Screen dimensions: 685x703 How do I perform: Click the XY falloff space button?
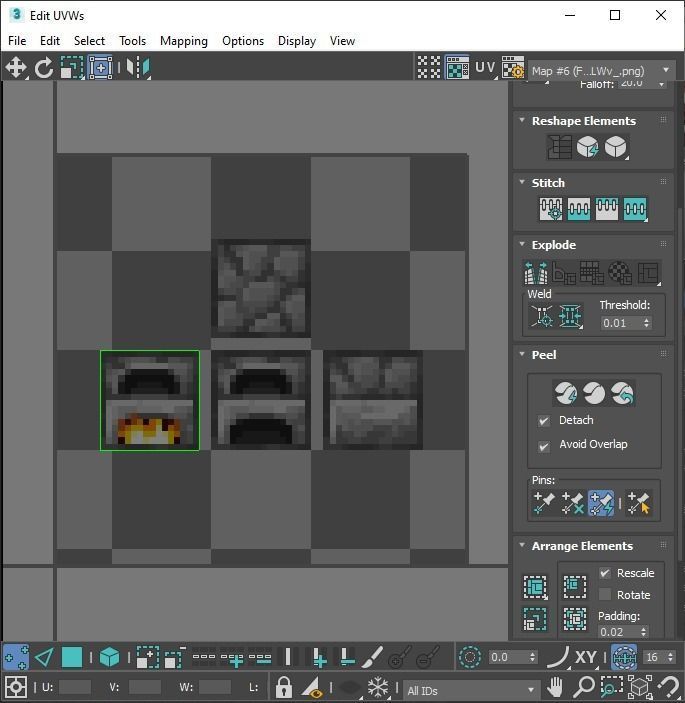coord(585,658)
